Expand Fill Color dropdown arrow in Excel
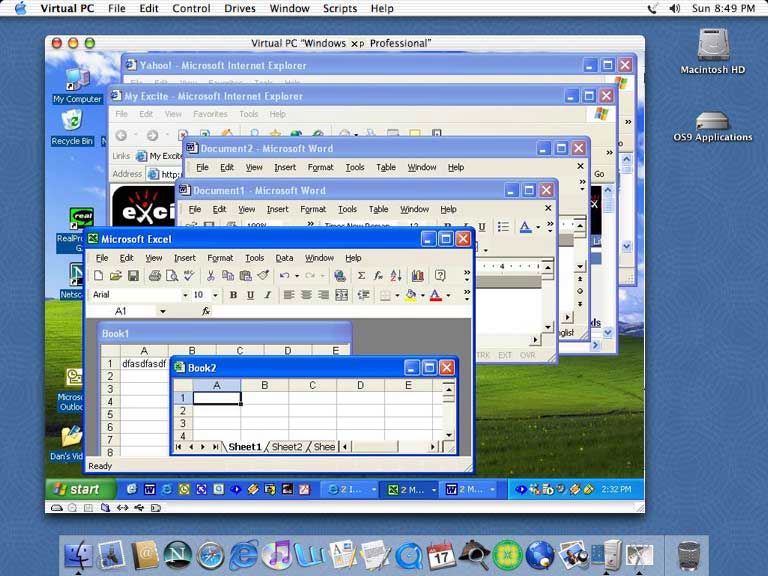The height and width of the screenshot is (576, 768). point(422,295)
